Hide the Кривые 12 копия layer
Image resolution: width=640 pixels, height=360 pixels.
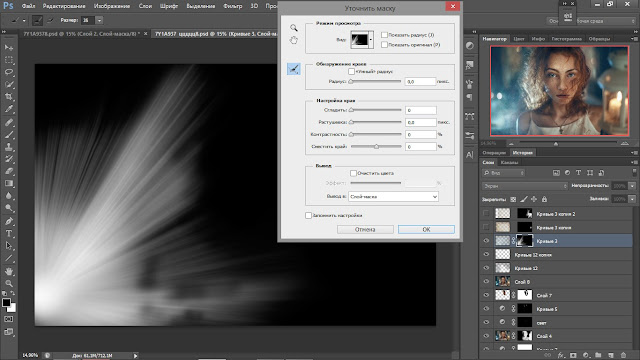tap(486, 254)
